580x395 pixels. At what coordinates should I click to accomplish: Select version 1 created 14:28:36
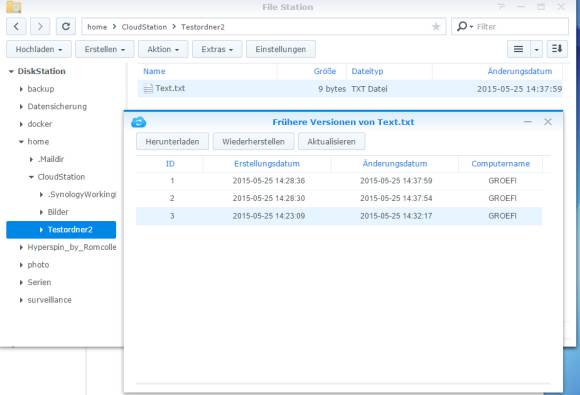point(339,181)
